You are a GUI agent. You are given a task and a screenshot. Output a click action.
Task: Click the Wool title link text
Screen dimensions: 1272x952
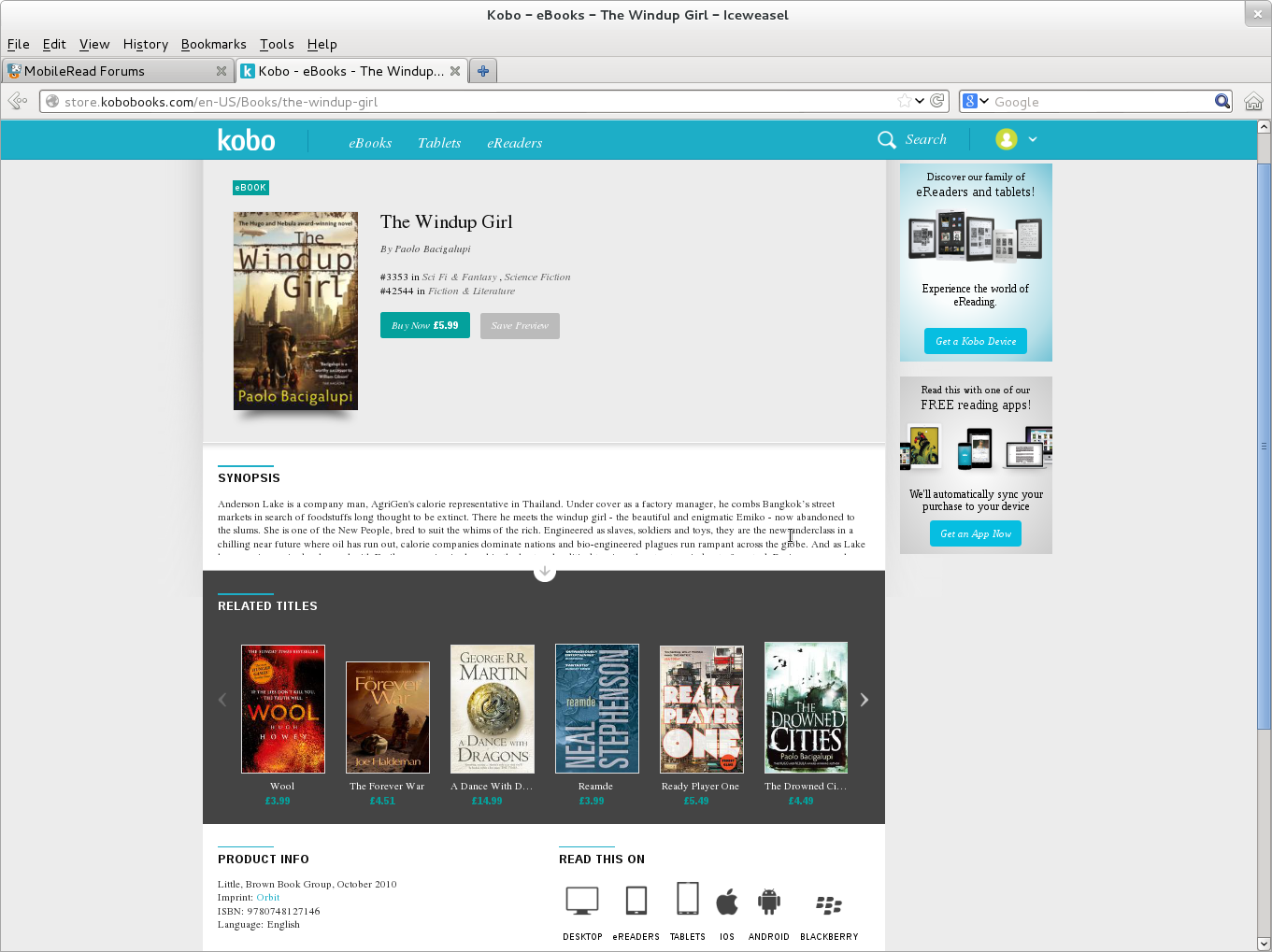(282, 787)
